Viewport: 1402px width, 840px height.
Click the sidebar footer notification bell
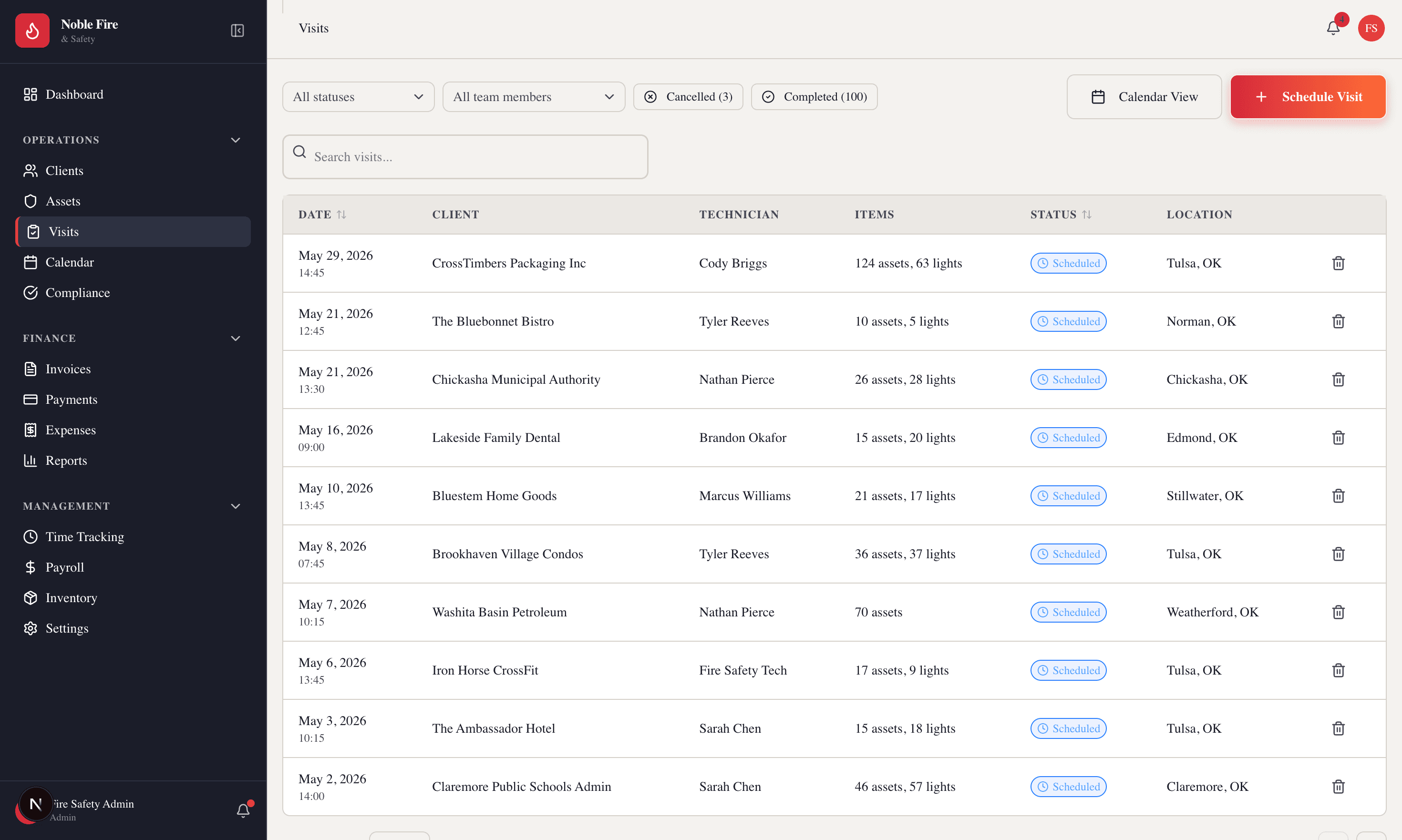(243, 810)
